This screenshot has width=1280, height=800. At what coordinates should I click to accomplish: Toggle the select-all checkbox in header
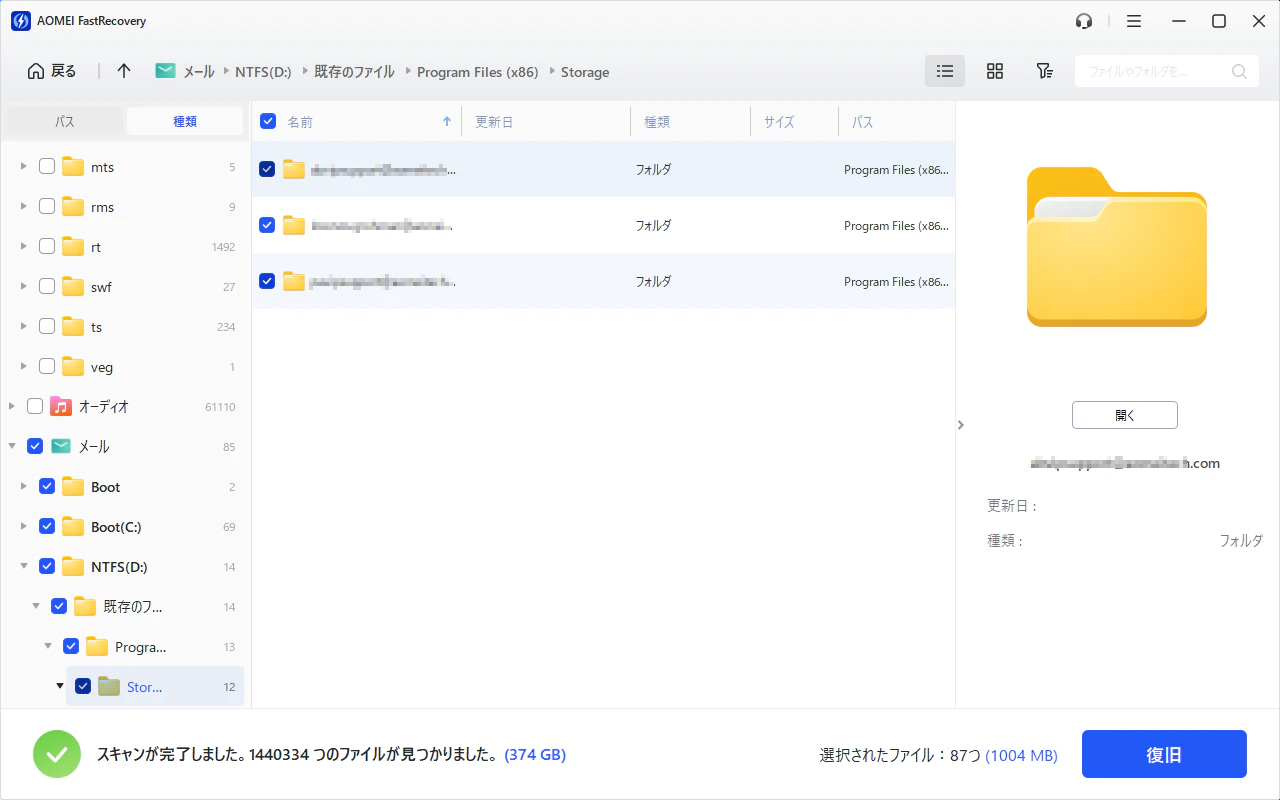[268, 121]
